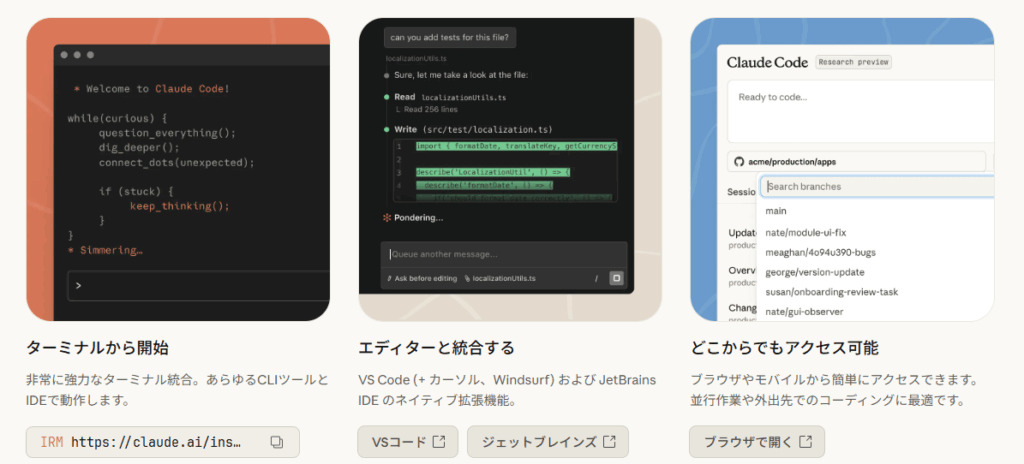Click the external-link icon on ブラウザで開く button
This screenshot has width=1024, height=464.
(x=804, y=441)
